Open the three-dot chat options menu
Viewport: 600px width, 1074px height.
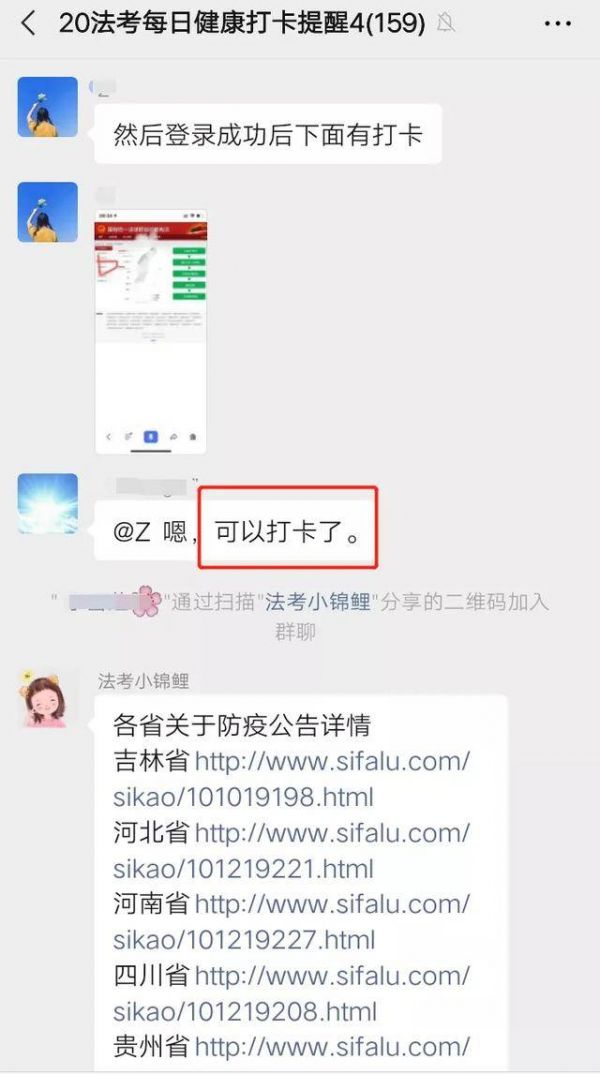point(558,24)
